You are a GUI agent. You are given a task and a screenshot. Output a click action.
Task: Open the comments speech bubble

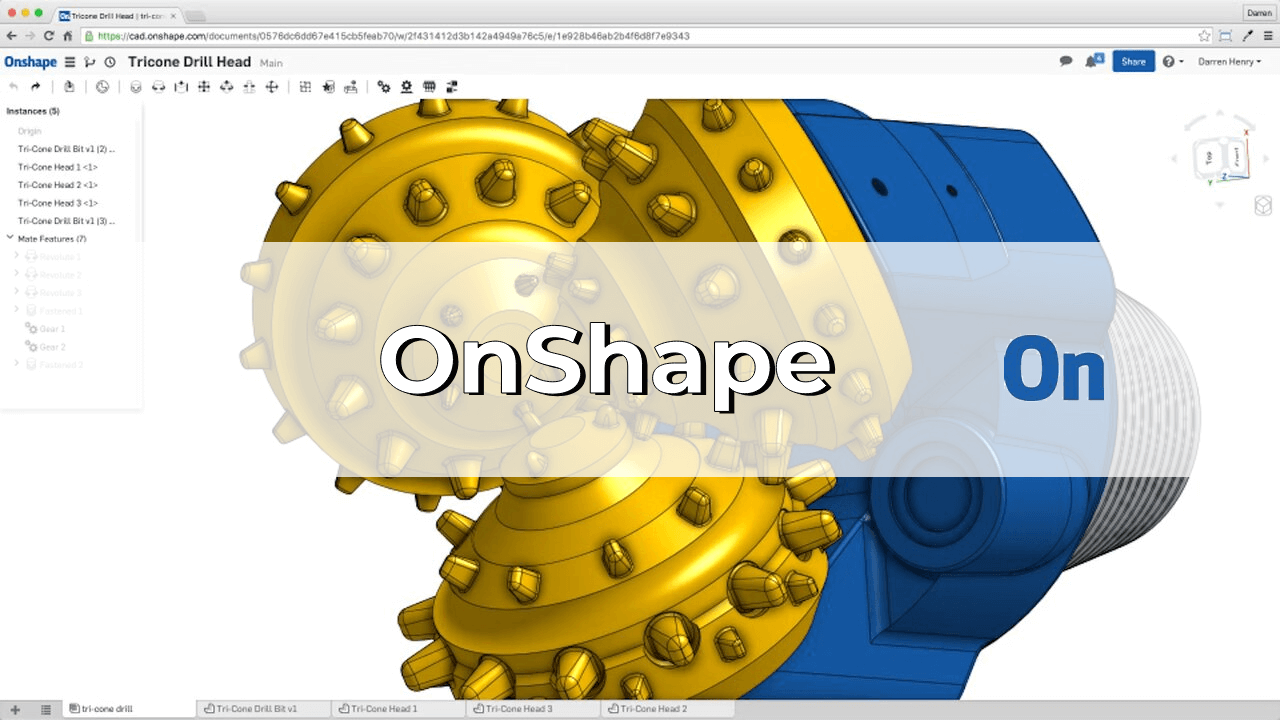click(x=1066, y=62)
